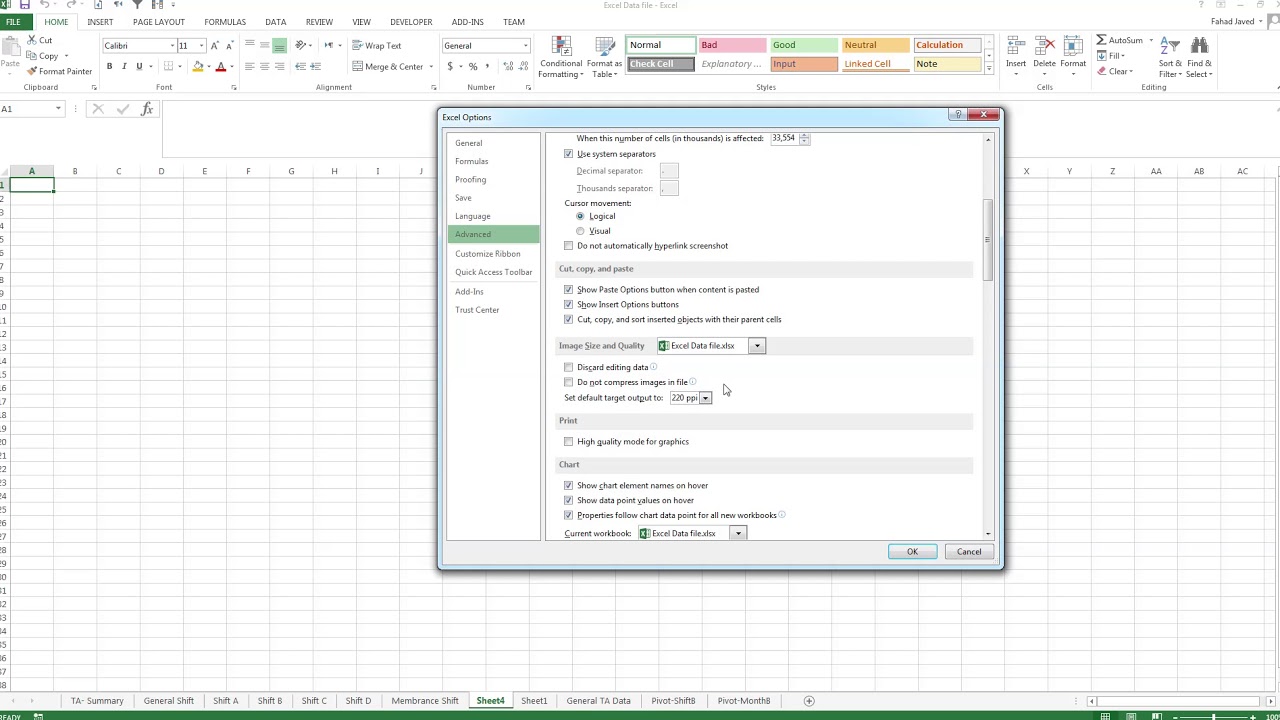Apply the Neutral cell style
1280x720 pixels.
pyautogui.click(x=875, y=45)
